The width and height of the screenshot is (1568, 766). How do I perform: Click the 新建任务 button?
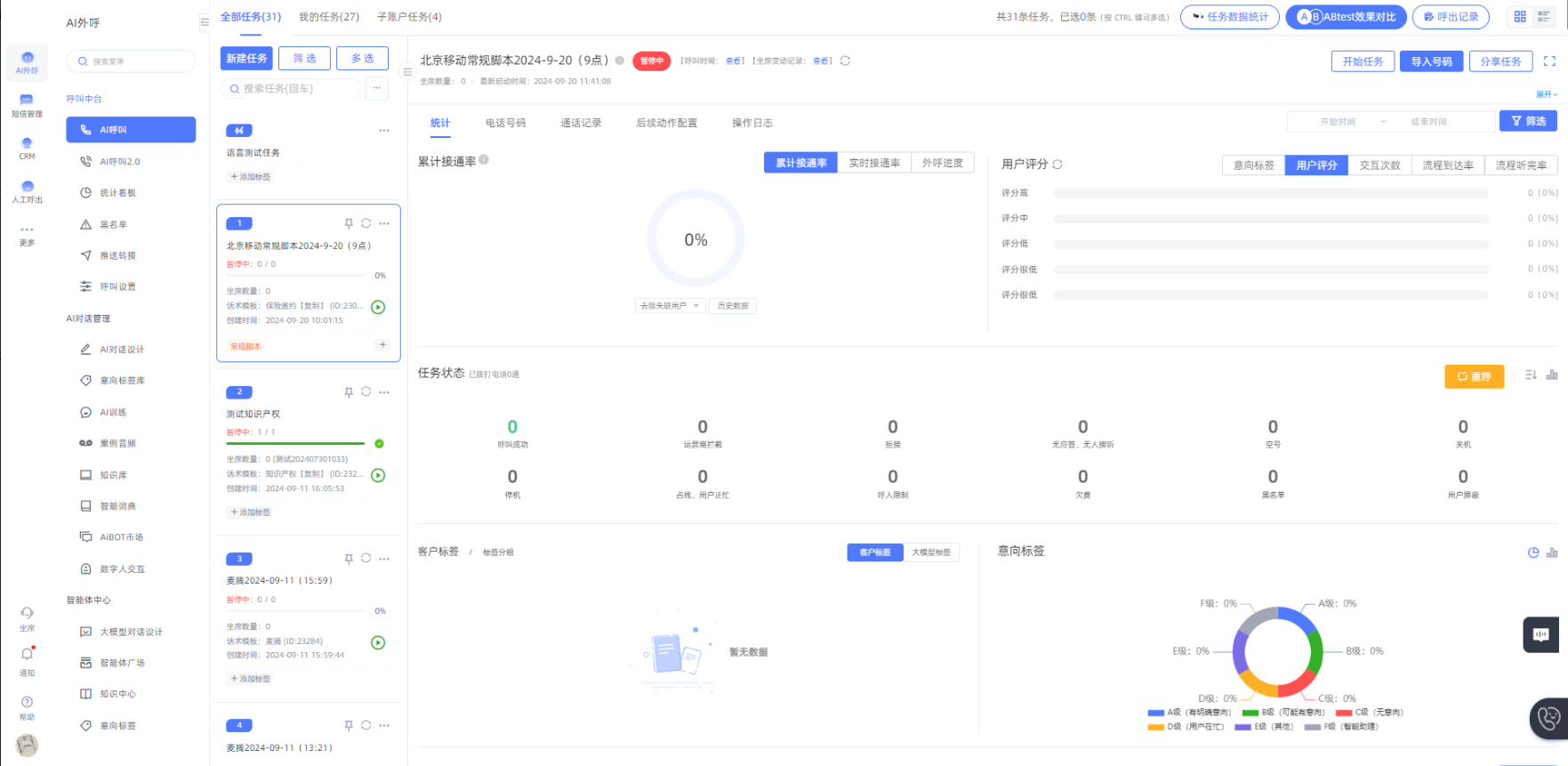[246, 59]
